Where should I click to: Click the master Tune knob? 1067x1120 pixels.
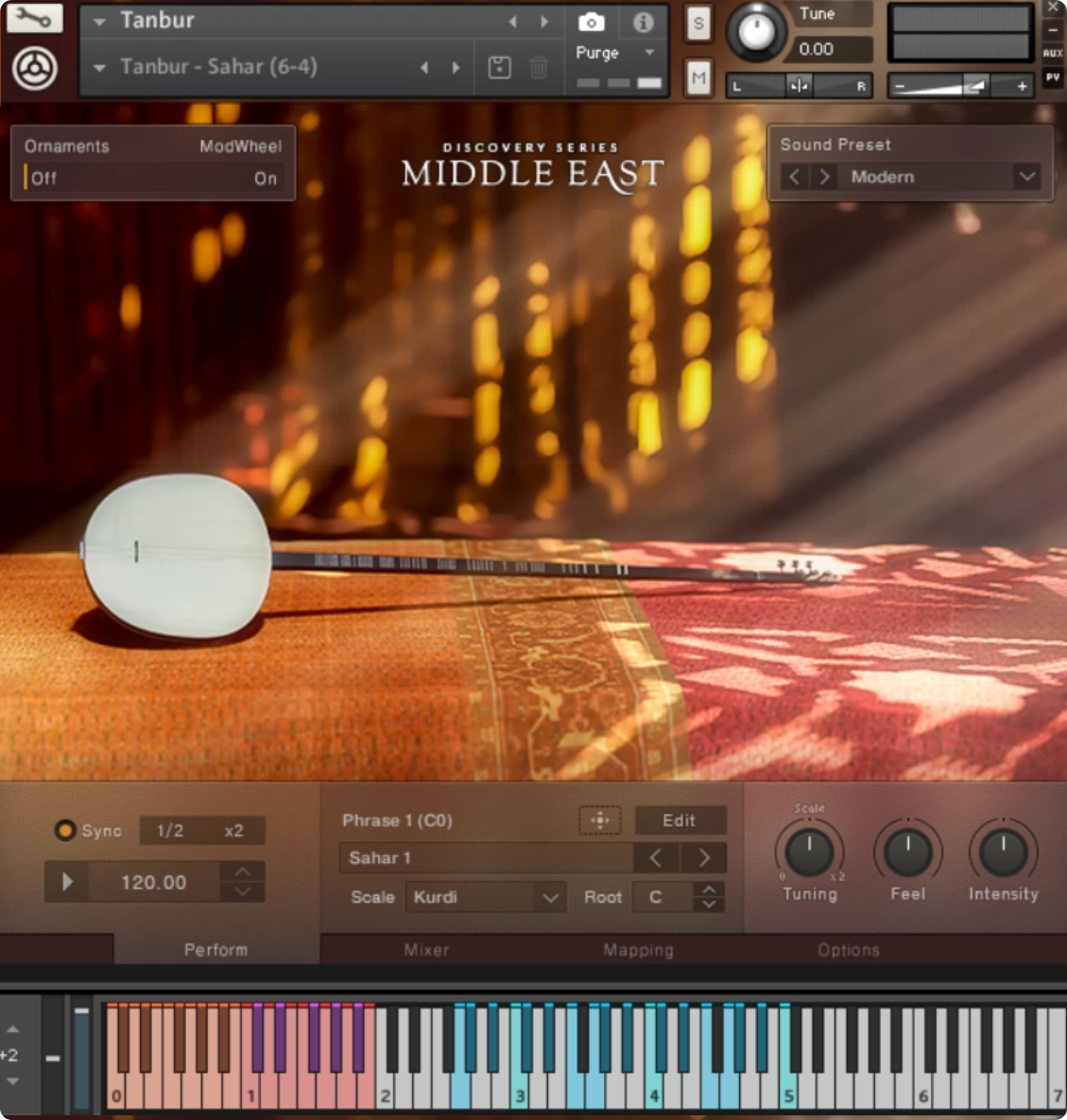[x=756, y=31]
